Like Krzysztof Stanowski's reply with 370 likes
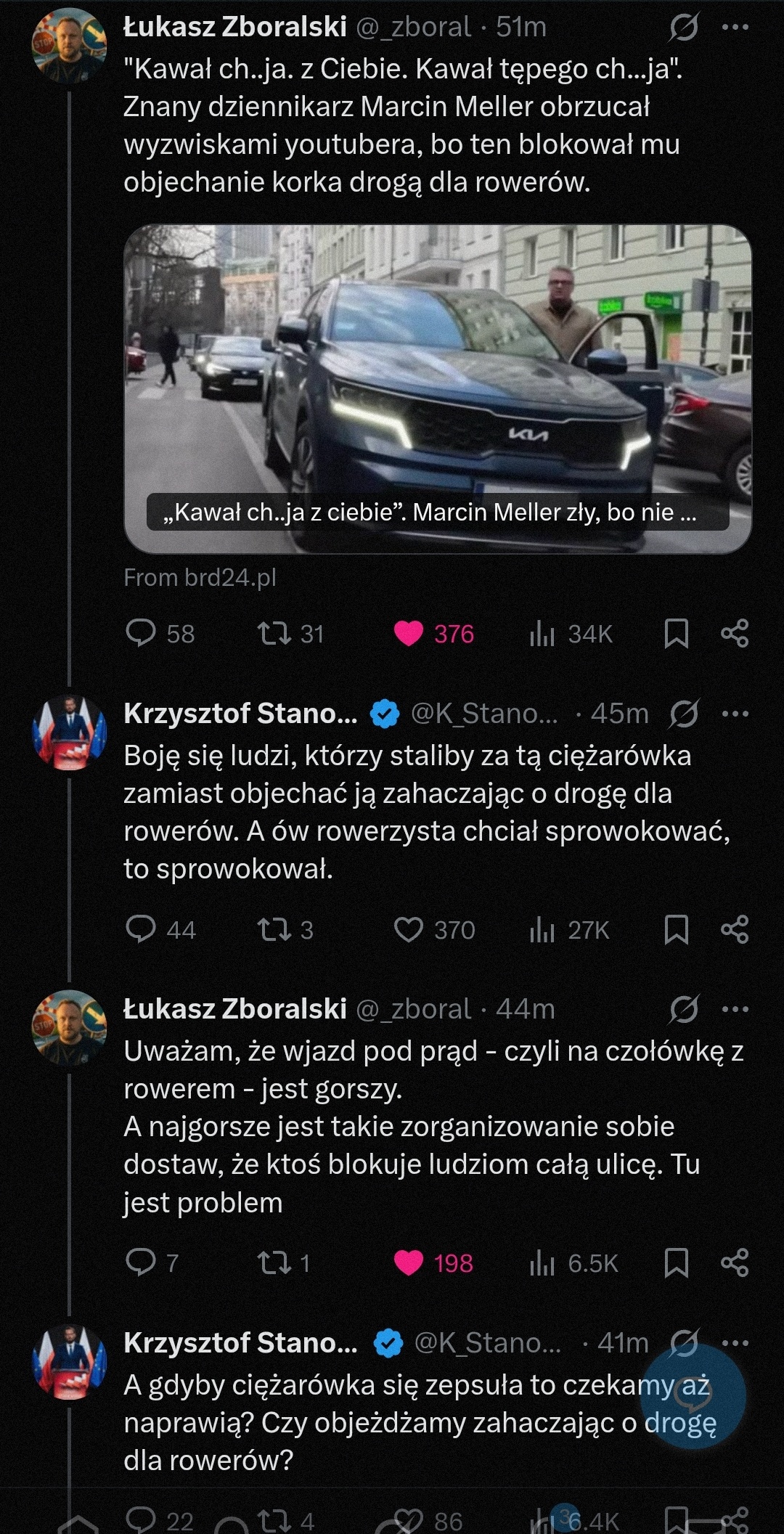The width and height of the screenshot is (784, 1534). point(409,929)
